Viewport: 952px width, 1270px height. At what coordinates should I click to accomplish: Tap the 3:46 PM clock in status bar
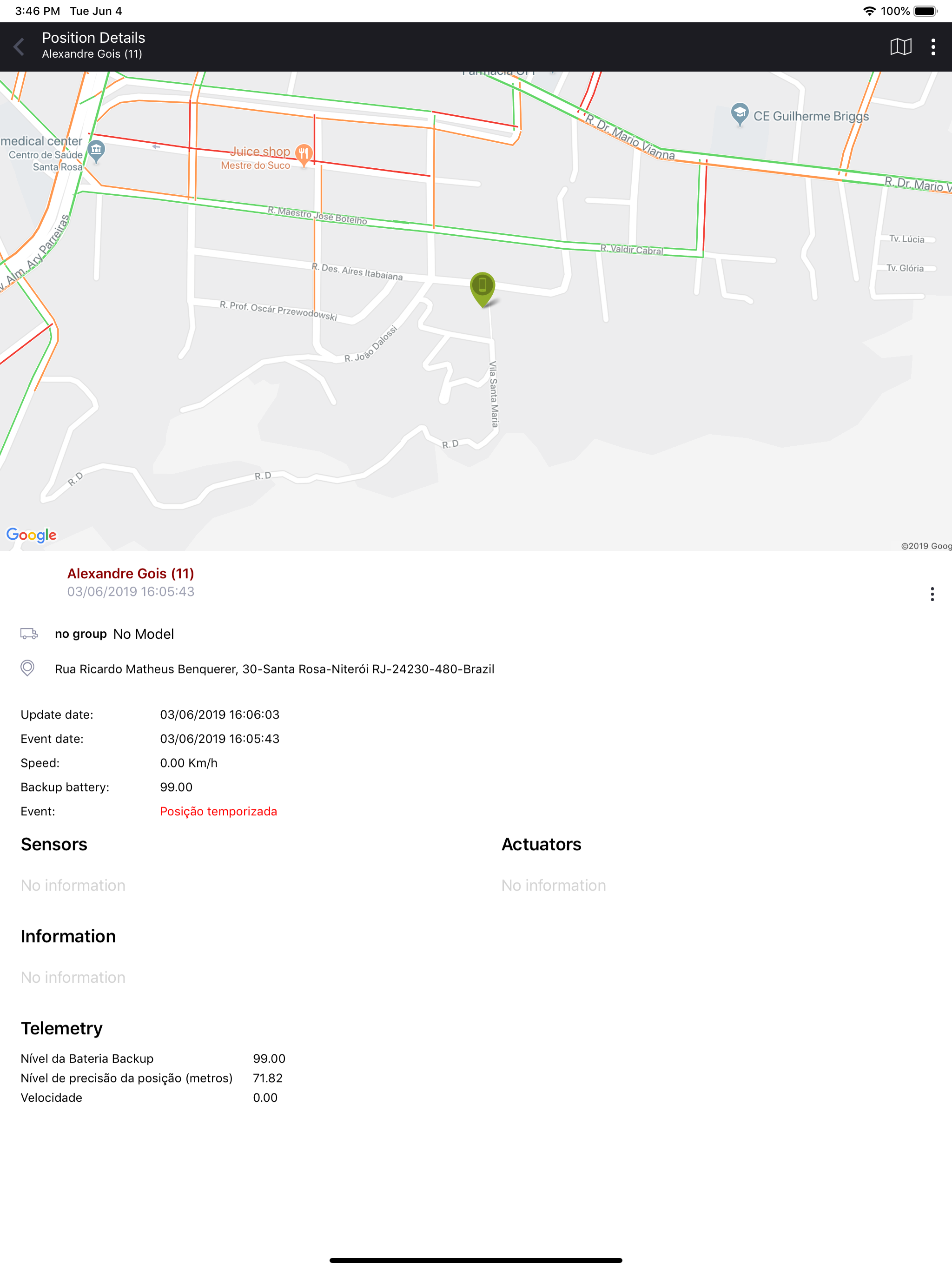point(37,11)
